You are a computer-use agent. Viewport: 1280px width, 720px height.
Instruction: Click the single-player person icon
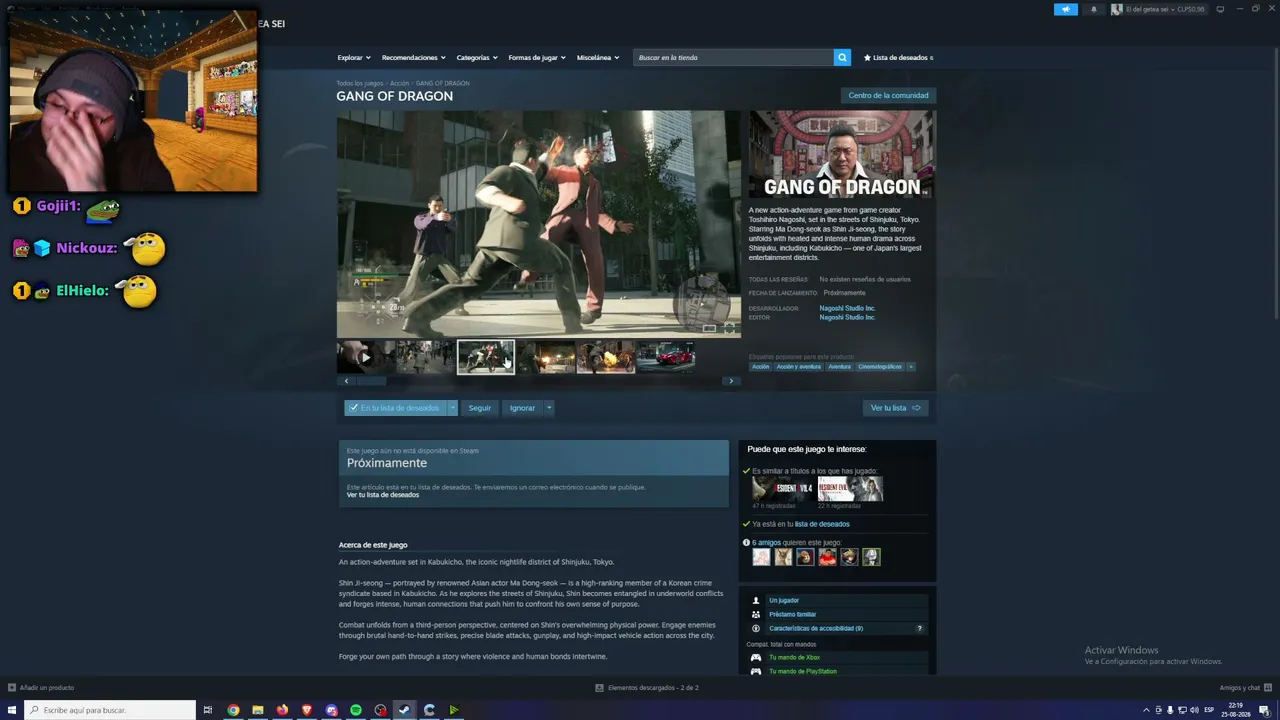(x=756, y=600)
